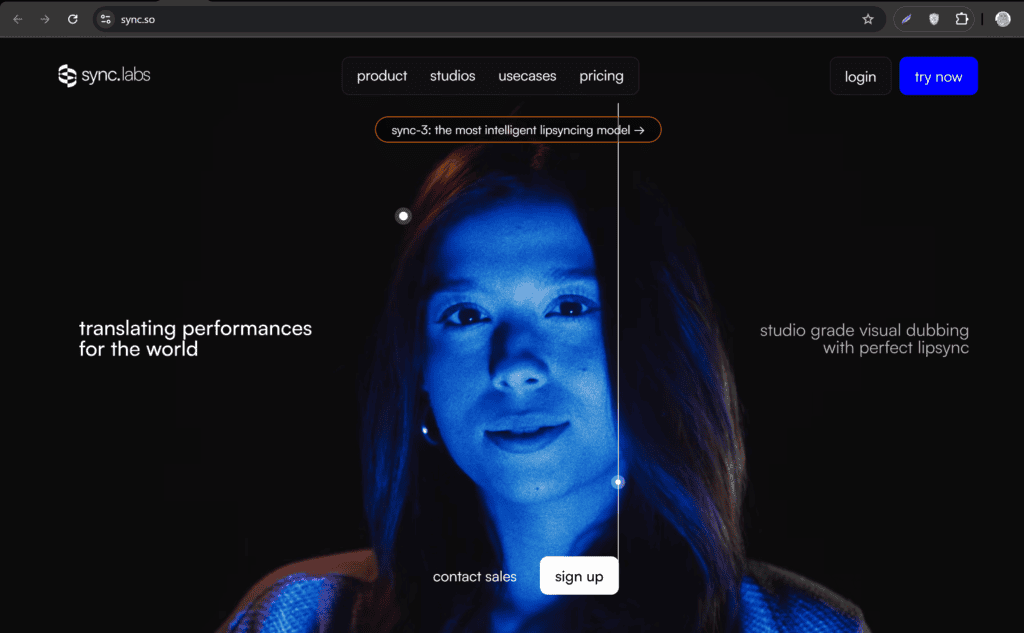Open the studios menu item
Image resolution: width=1024 pixels, height=633 pixels.
(x=453, y=76)
